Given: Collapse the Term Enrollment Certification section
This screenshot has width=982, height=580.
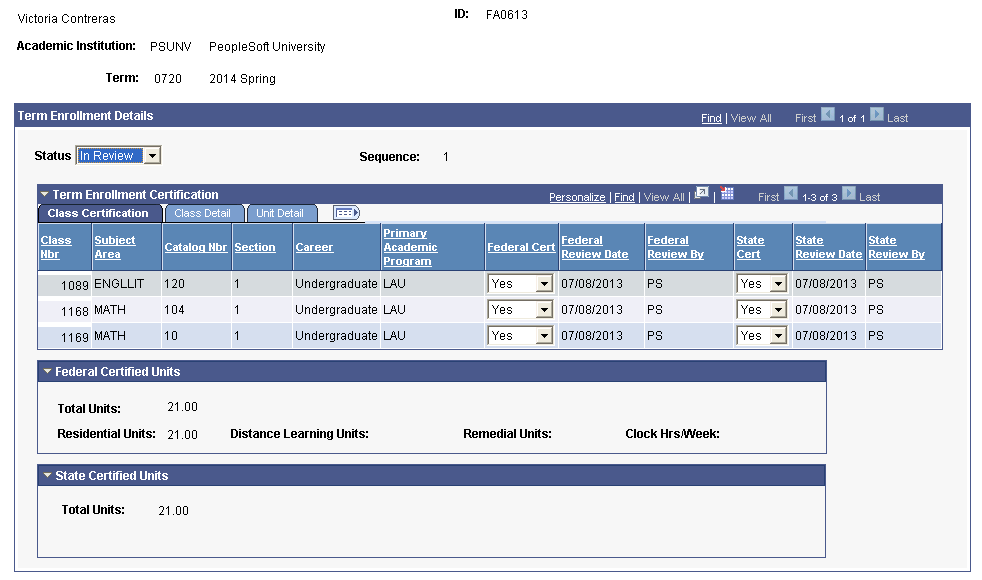Looking at the screenshot, I should tap(44, 194).
